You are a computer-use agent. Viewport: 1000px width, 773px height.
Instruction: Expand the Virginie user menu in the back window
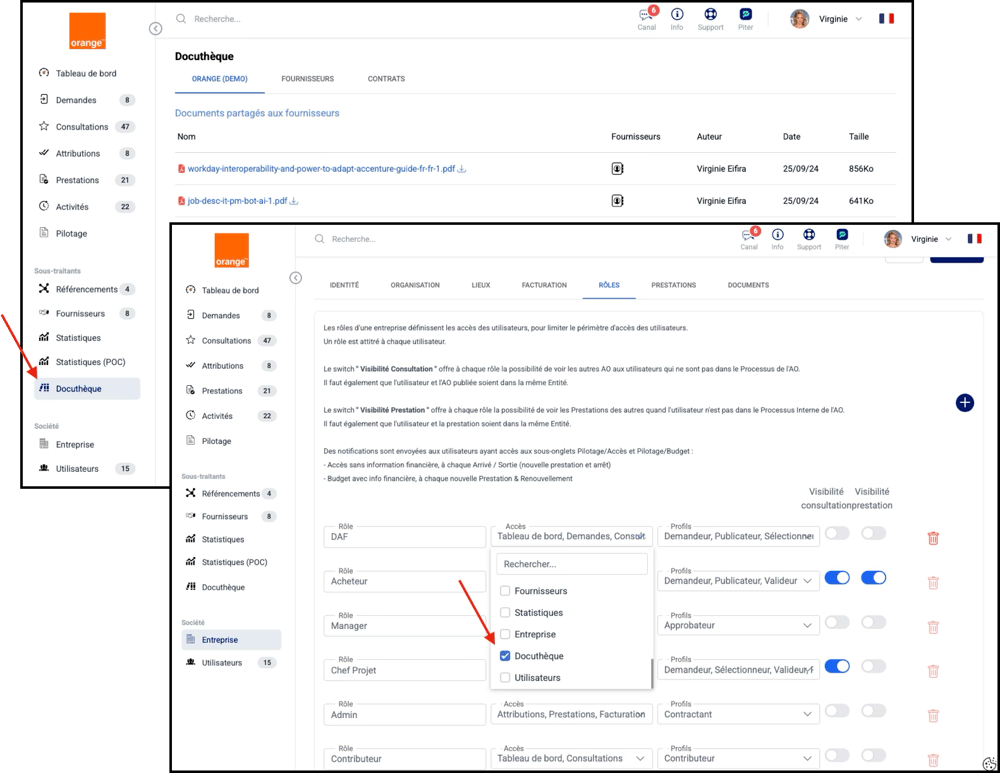(827, 19)
